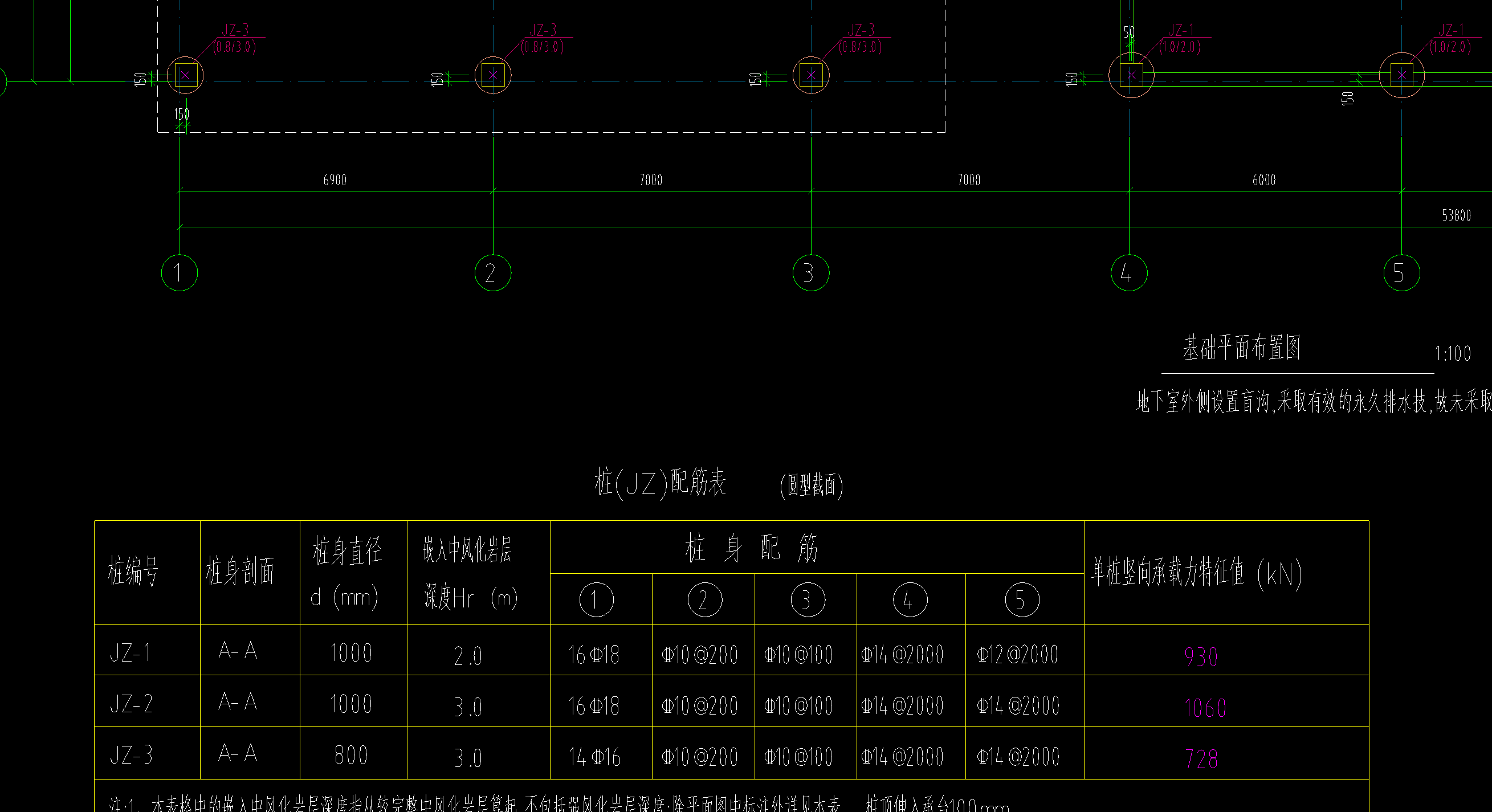The width and height of the screenshot is (1492, 812).
Task: Select the 桩(JZ)配筋表 table title
Action: (x=660, y=483)
